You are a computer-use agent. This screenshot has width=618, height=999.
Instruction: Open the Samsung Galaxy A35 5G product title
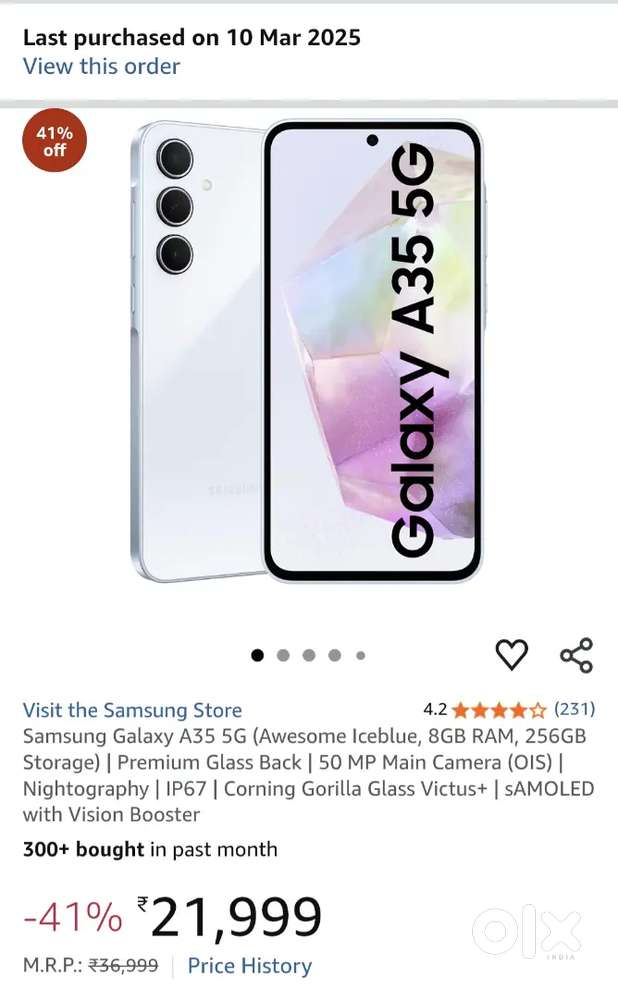point(308,775)
